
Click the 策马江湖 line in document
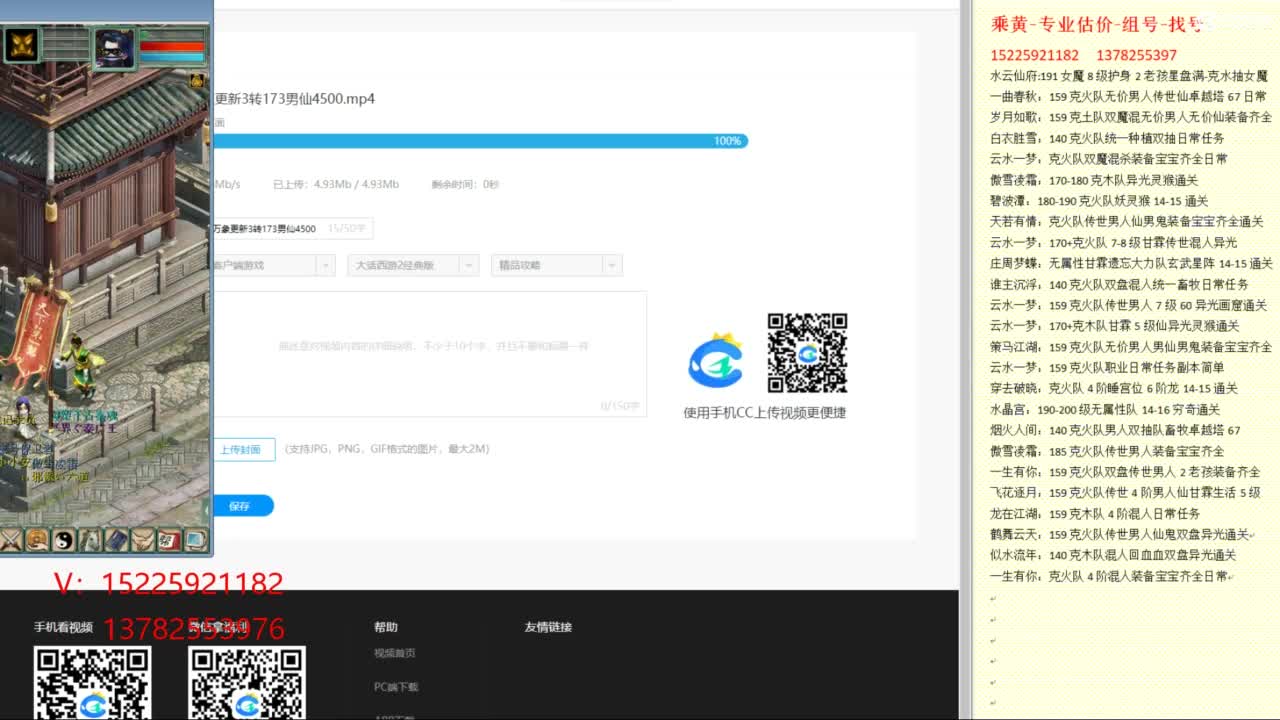coord(1131,347)
